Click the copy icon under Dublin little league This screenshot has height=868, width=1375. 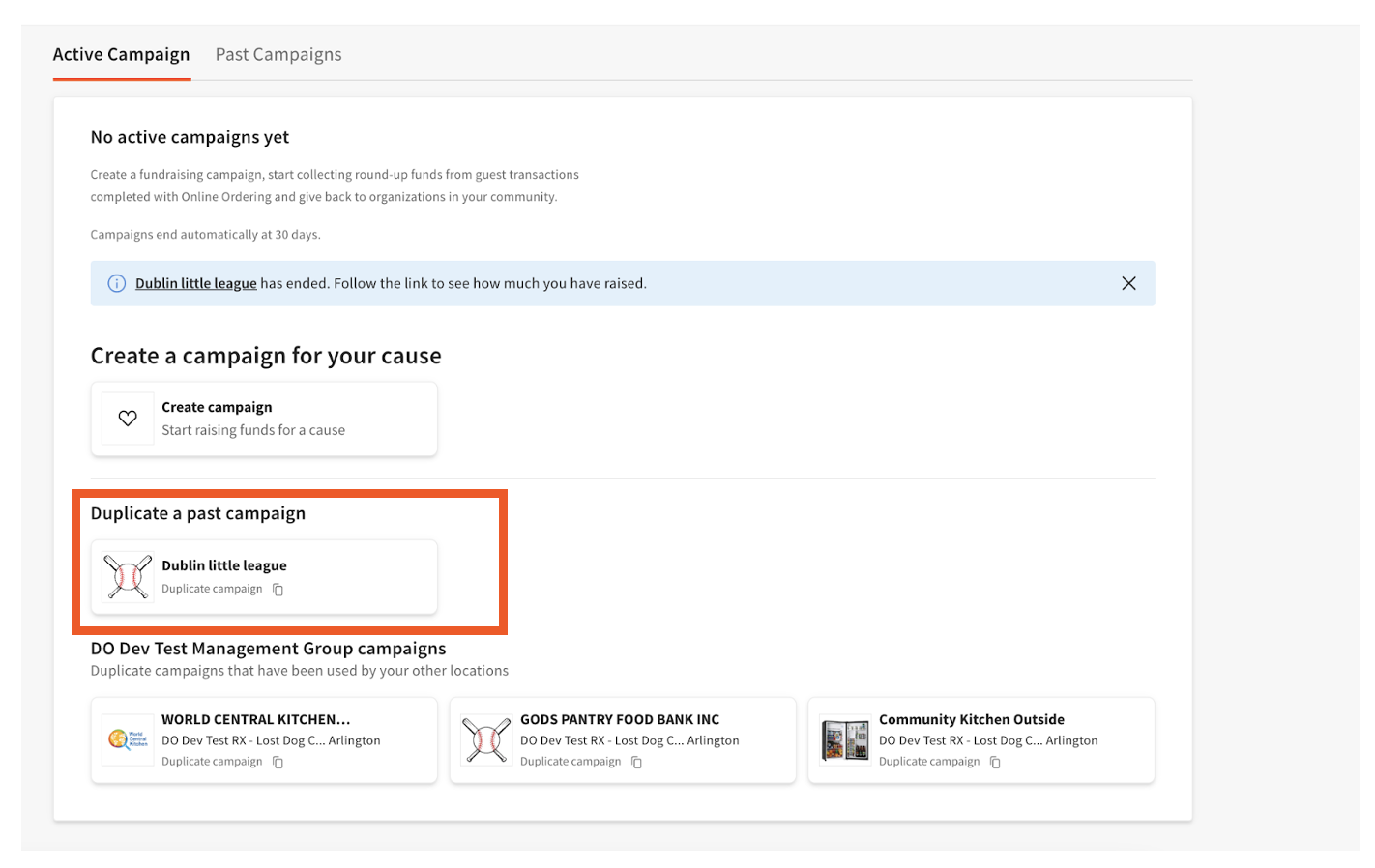pyautogui.click(x=278, y=589)
